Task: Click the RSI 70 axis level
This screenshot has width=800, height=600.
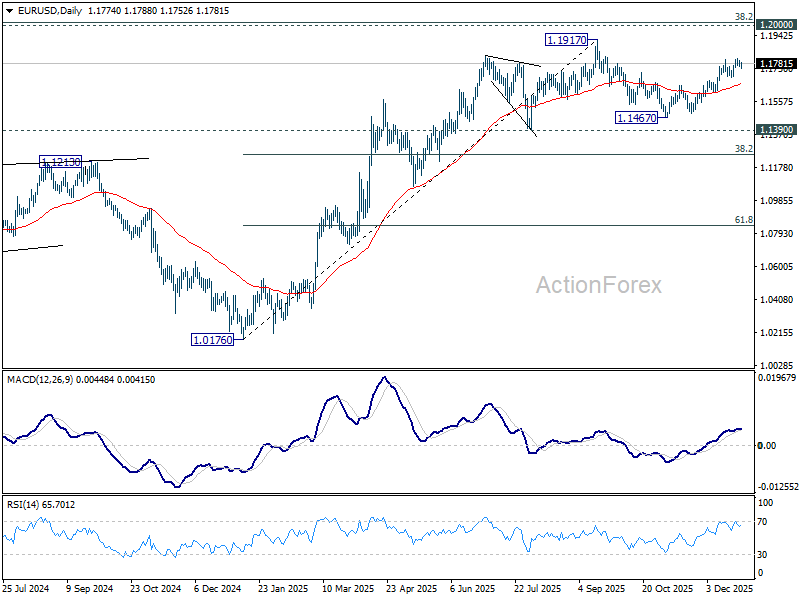Action: [762, 522]
